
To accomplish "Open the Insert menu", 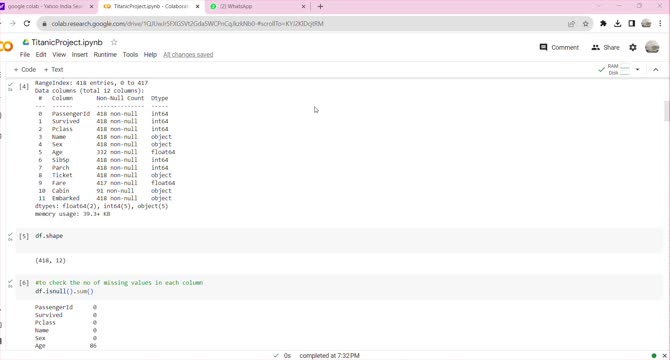I will click(79, 55).
